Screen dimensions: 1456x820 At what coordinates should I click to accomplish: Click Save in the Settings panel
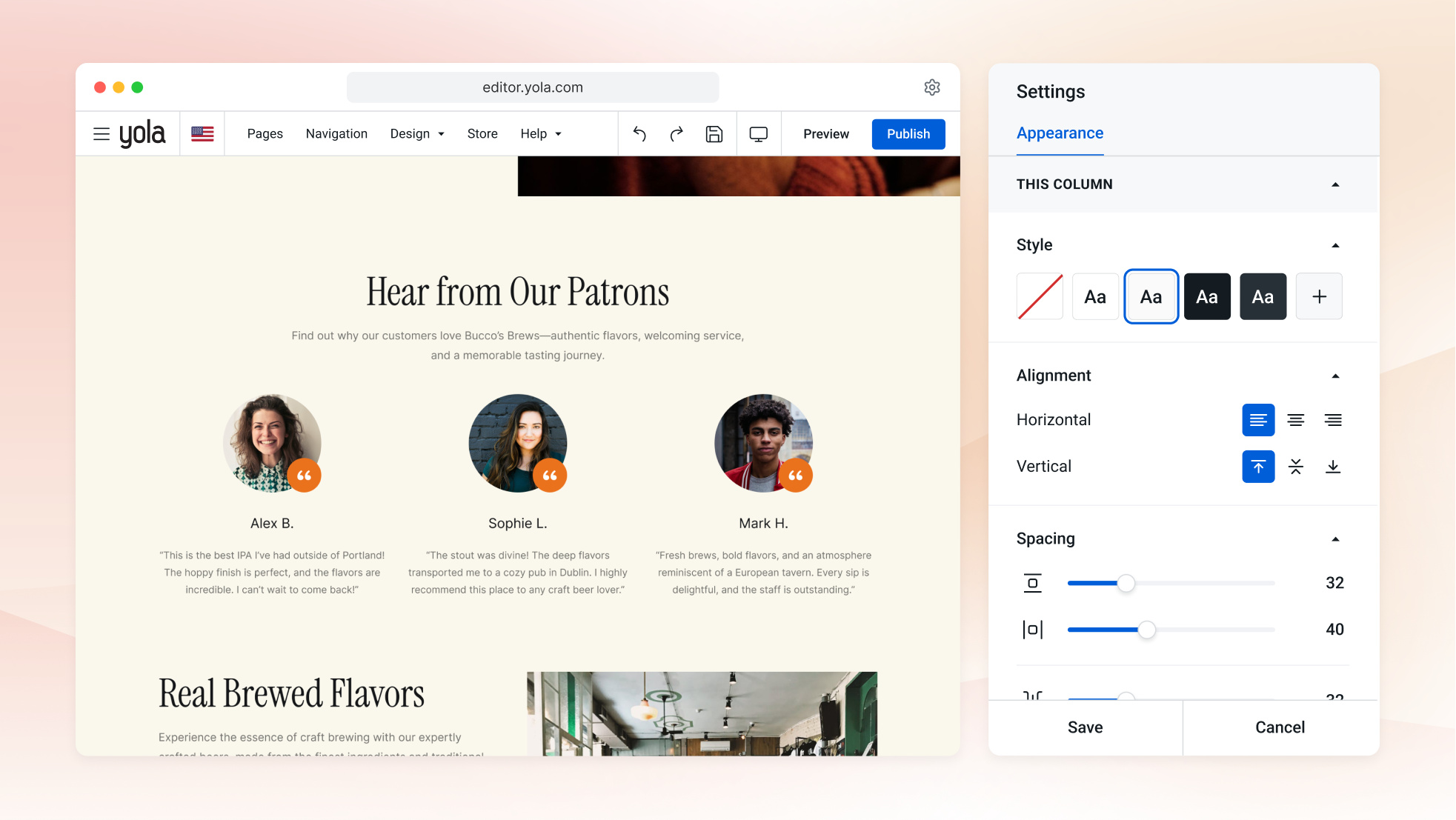coord(1085,727)
